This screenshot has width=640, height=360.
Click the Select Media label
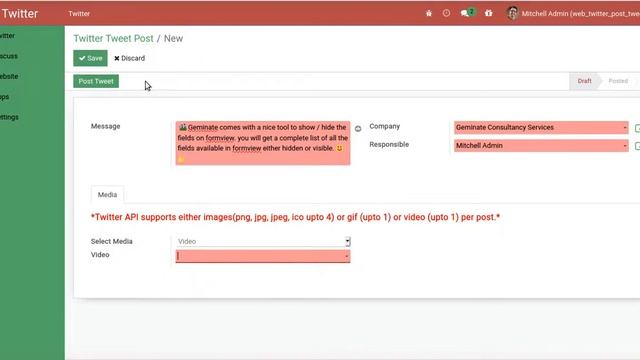click(x=111, y=241)
